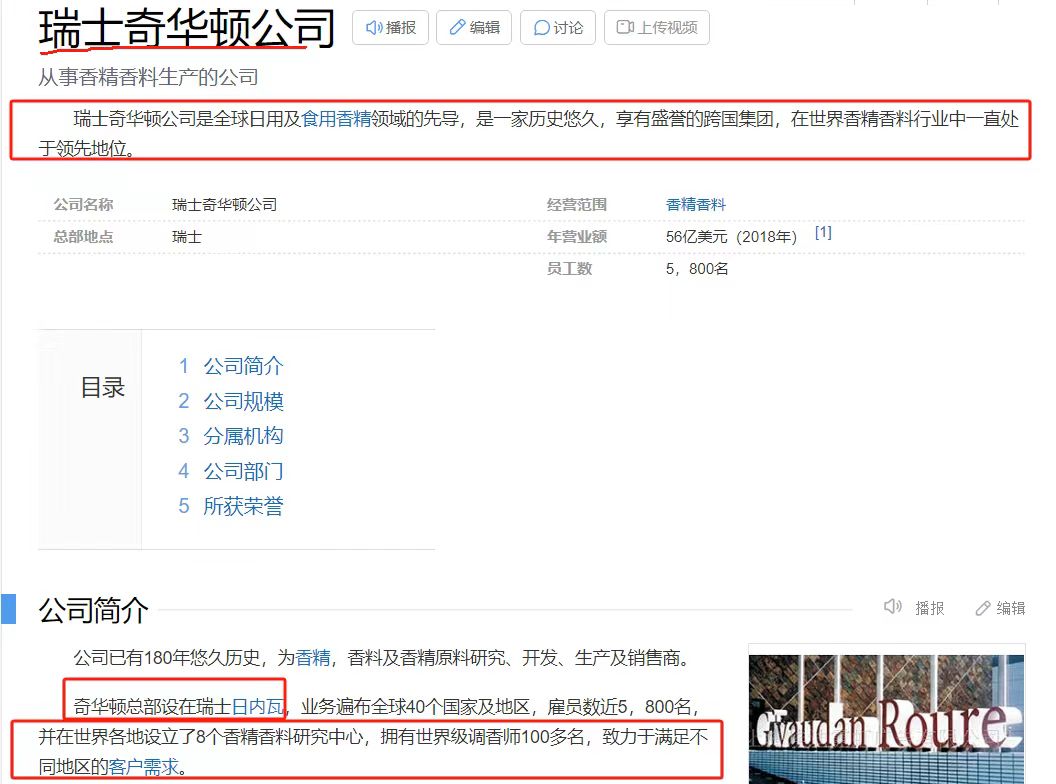Open the 日内瓦 link
The image size is (1056, 784).
tap(257, 707)
